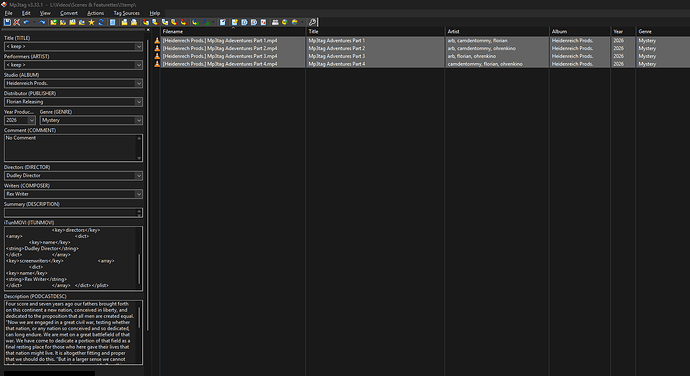The width and height of the screenshot is (690, 376).
Task: Select file 'Mp3tag Adeventures Part 4.mp4'
Action: click(232, 64)
